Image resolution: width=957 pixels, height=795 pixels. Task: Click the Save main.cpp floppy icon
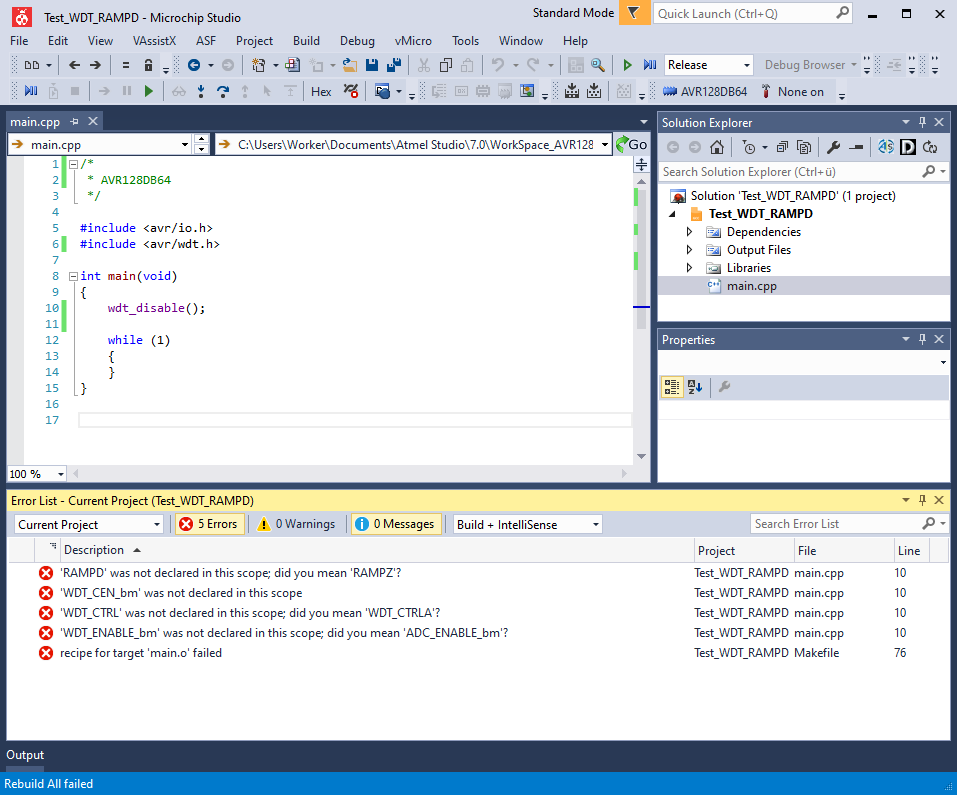pos(372,65)
